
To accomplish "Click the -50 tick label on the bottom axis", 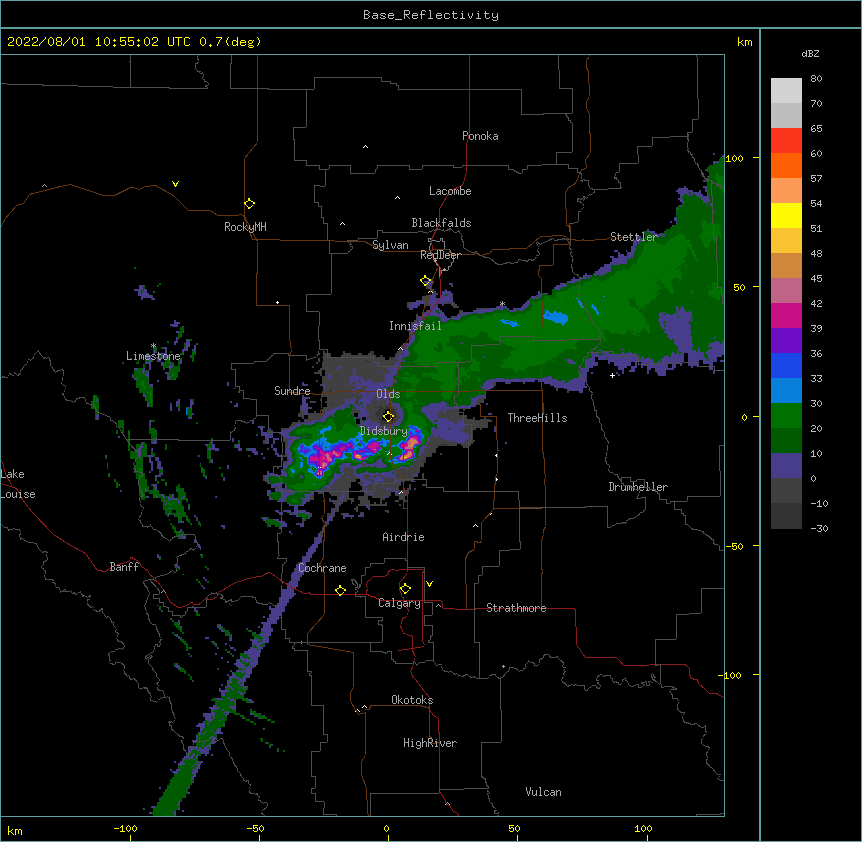I will click(255, 828).
